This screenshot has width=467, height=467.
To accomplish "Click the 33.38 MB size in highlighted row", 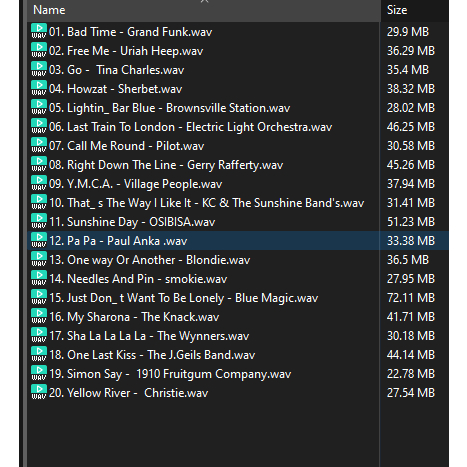I will [x=411, y=241].
